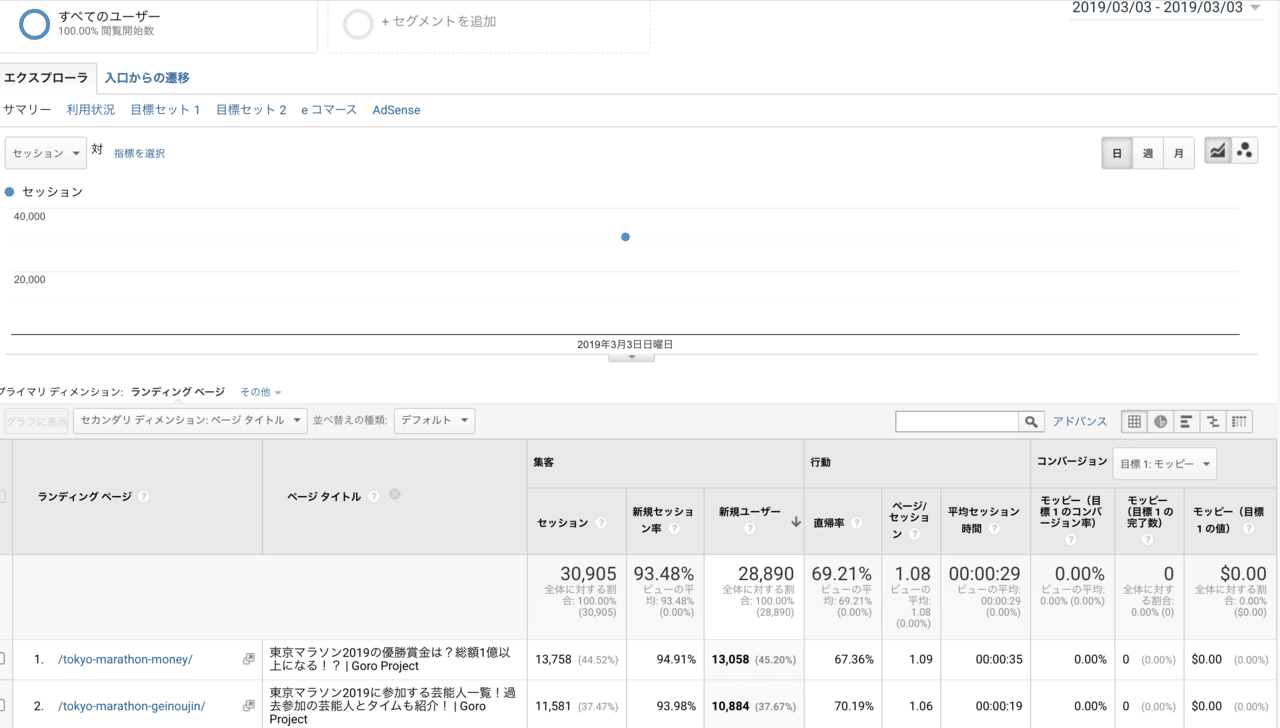The image size is (1280, 728).
Task: Click sessions cell 11,581
Action: pos(553,706)
